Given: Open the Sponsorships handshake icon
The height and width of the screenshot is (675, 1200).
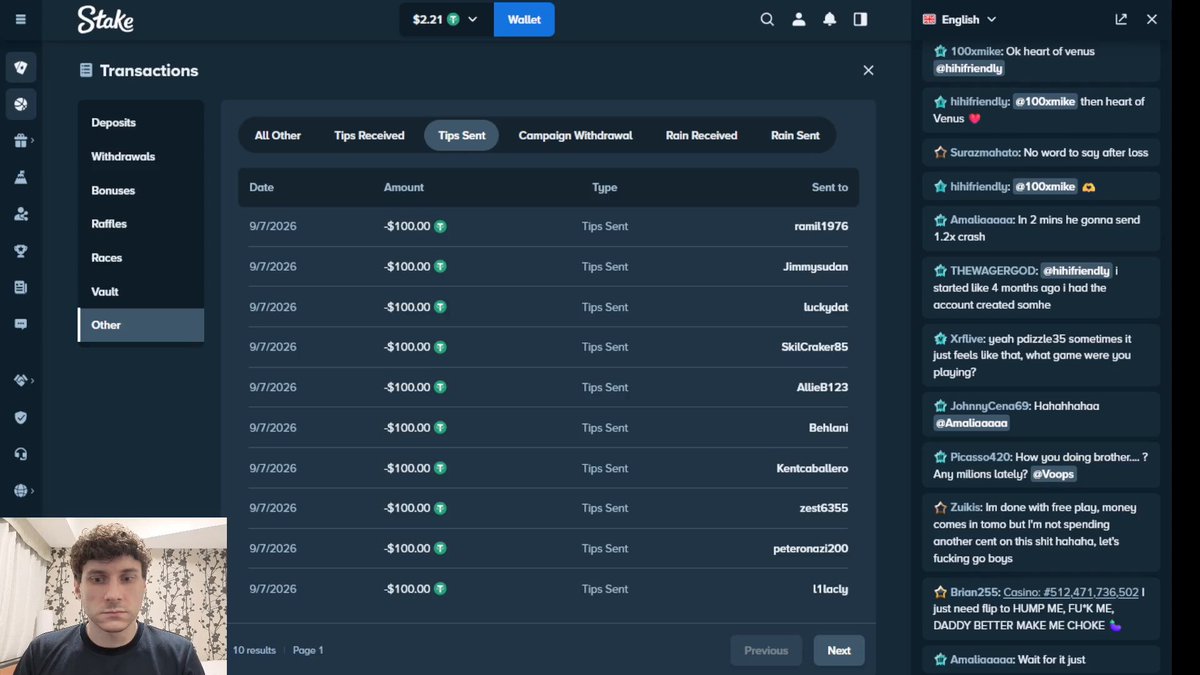Looking at the screenshot, I should pyautogui.click(x=20, y=380).
